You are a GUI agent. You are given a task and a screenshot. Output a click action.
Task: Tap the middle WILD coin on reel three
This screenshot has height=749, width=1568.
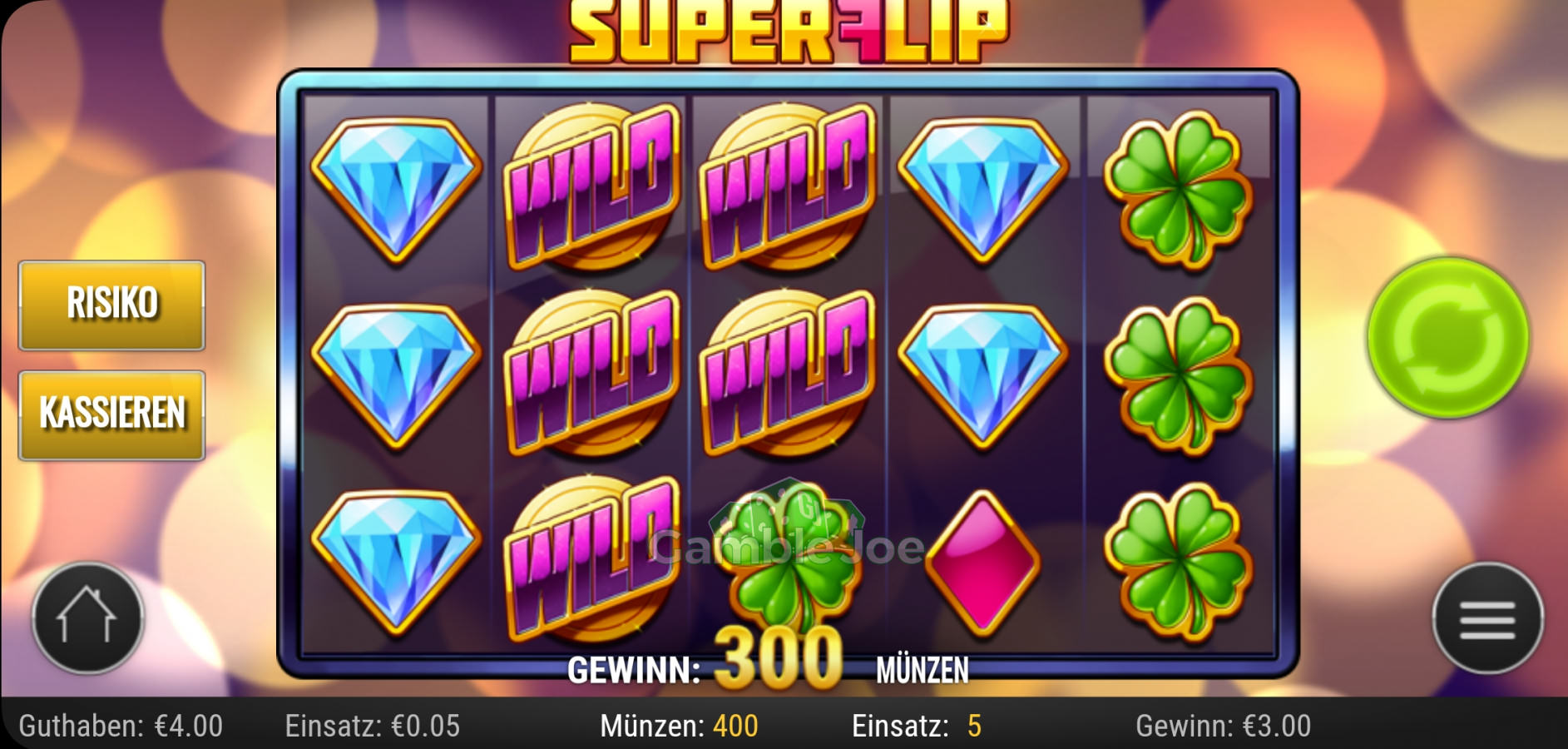click(788, 374)
